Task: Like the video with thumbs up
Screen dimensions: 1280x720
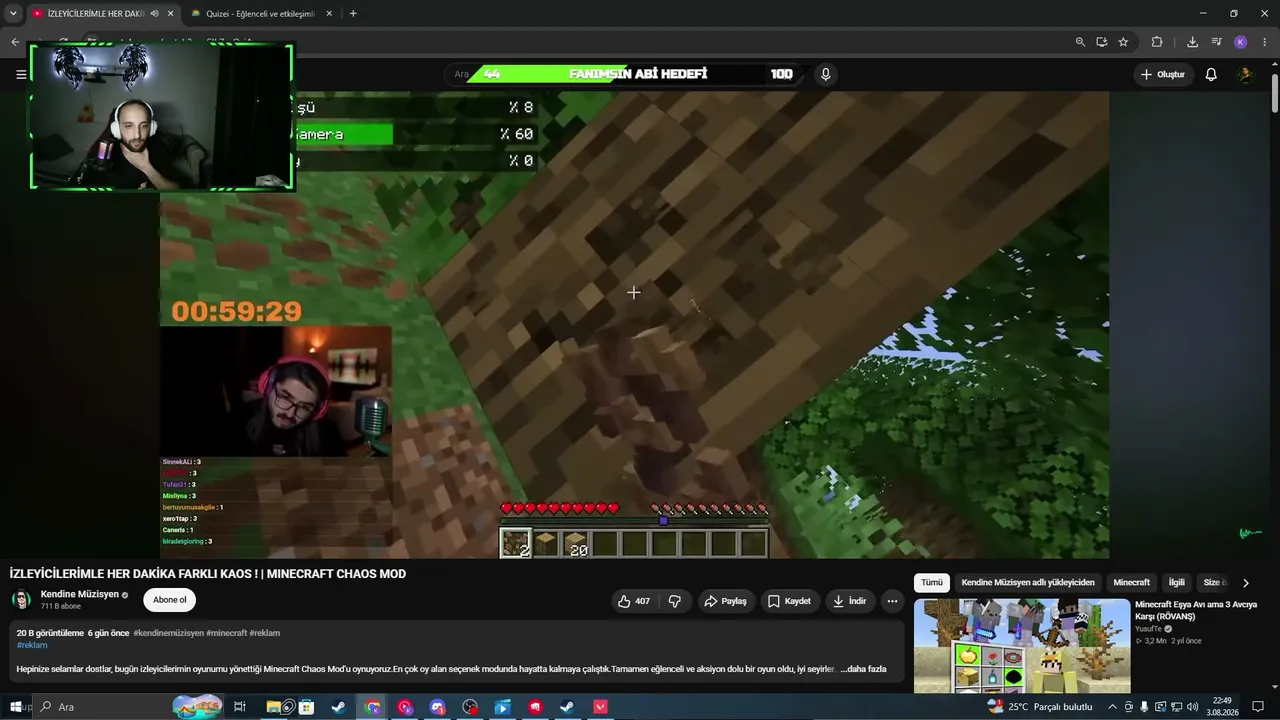Action: point(633,601)
